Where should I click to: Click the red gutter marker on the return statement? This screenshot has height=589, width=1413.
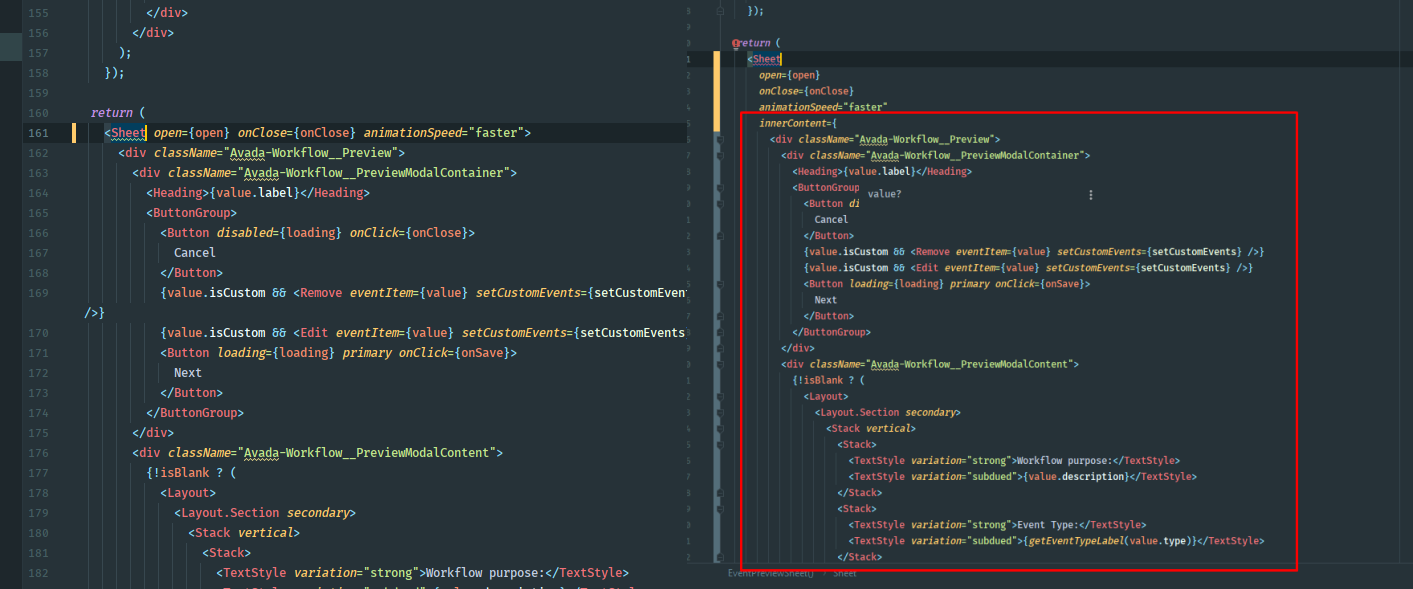point(735,44)
